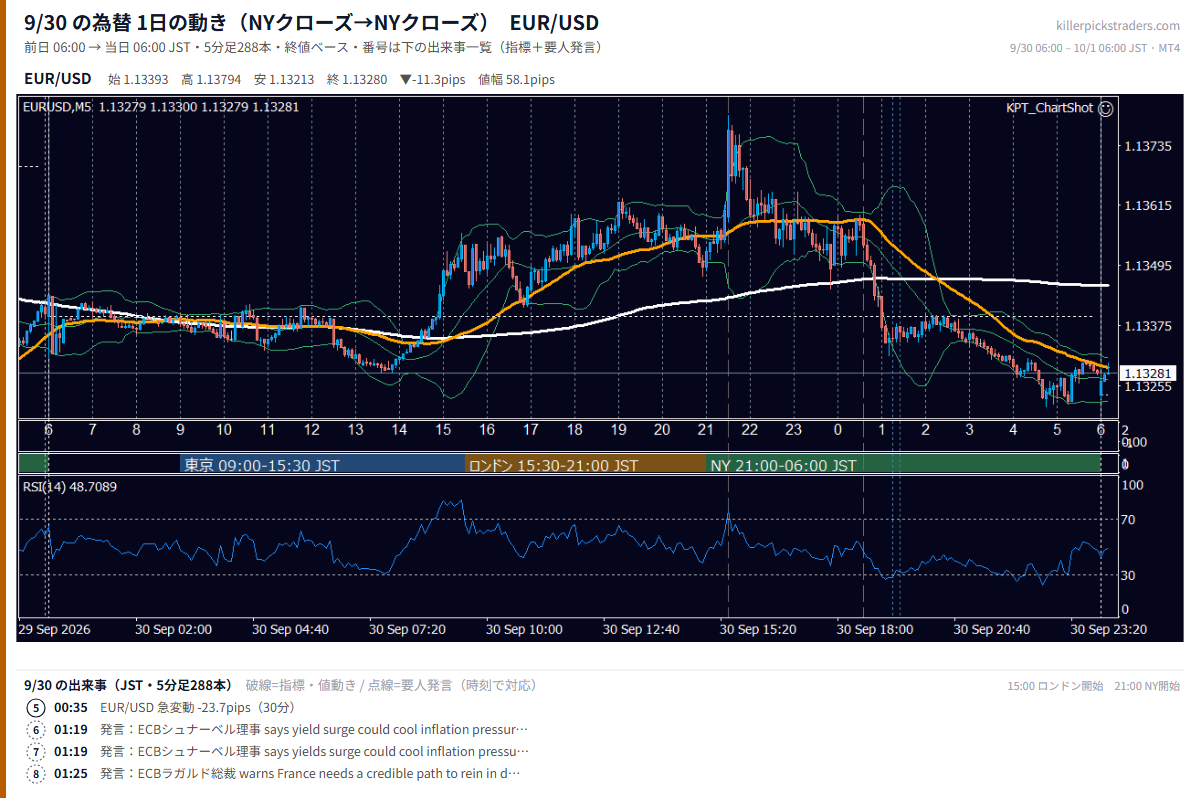Click the subtitle starting 前日 06:00 → 当日 06:00
The image size is (1200, 798).
point(313,48)
